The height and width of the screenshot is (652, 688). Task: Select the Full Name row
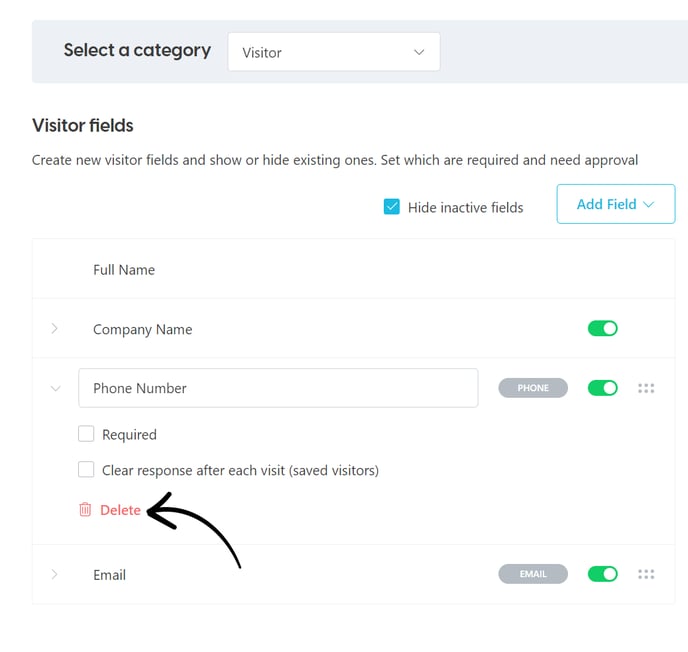(x=353, y=269)
